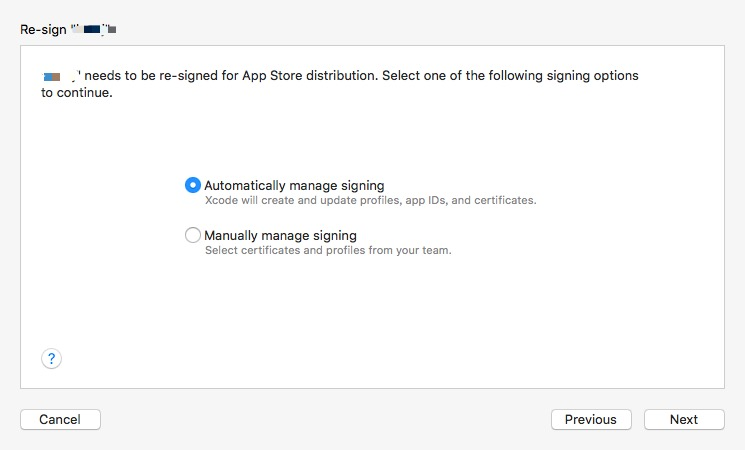This screenshot has height=450, width=745.
Task: Click the "needs to be re-signed" phrase
Action: (x=152, y=76)
